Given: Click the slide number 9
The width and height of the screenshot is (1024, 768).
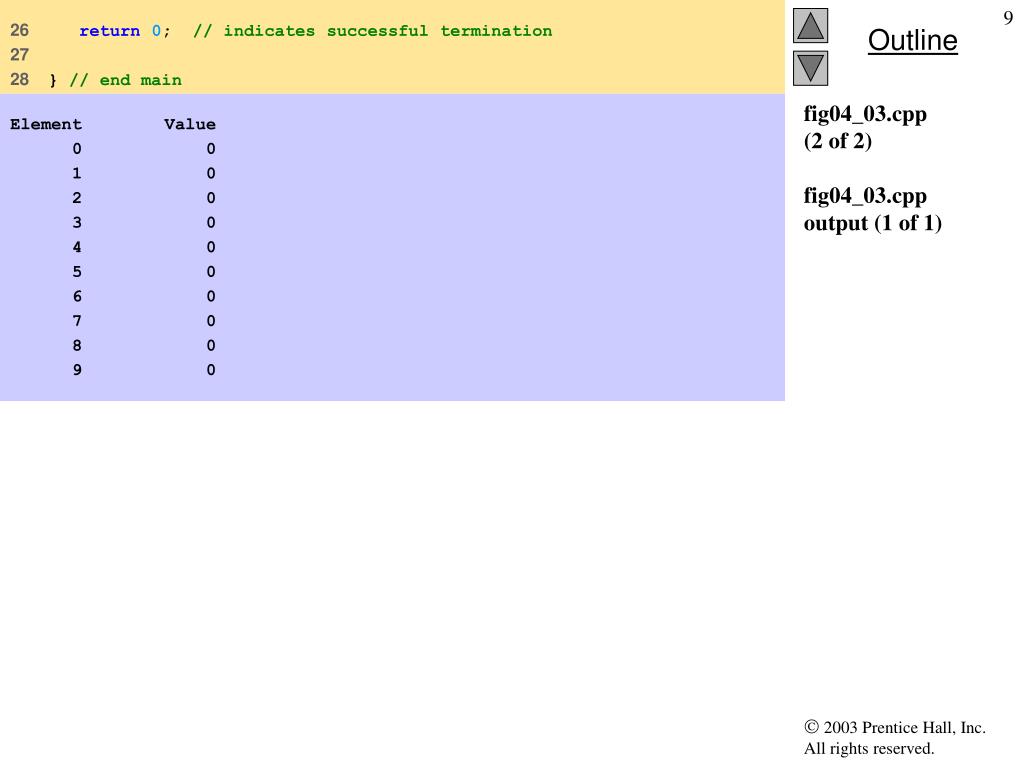Looking at the screenshot, I should click(x=1008, y=18).
